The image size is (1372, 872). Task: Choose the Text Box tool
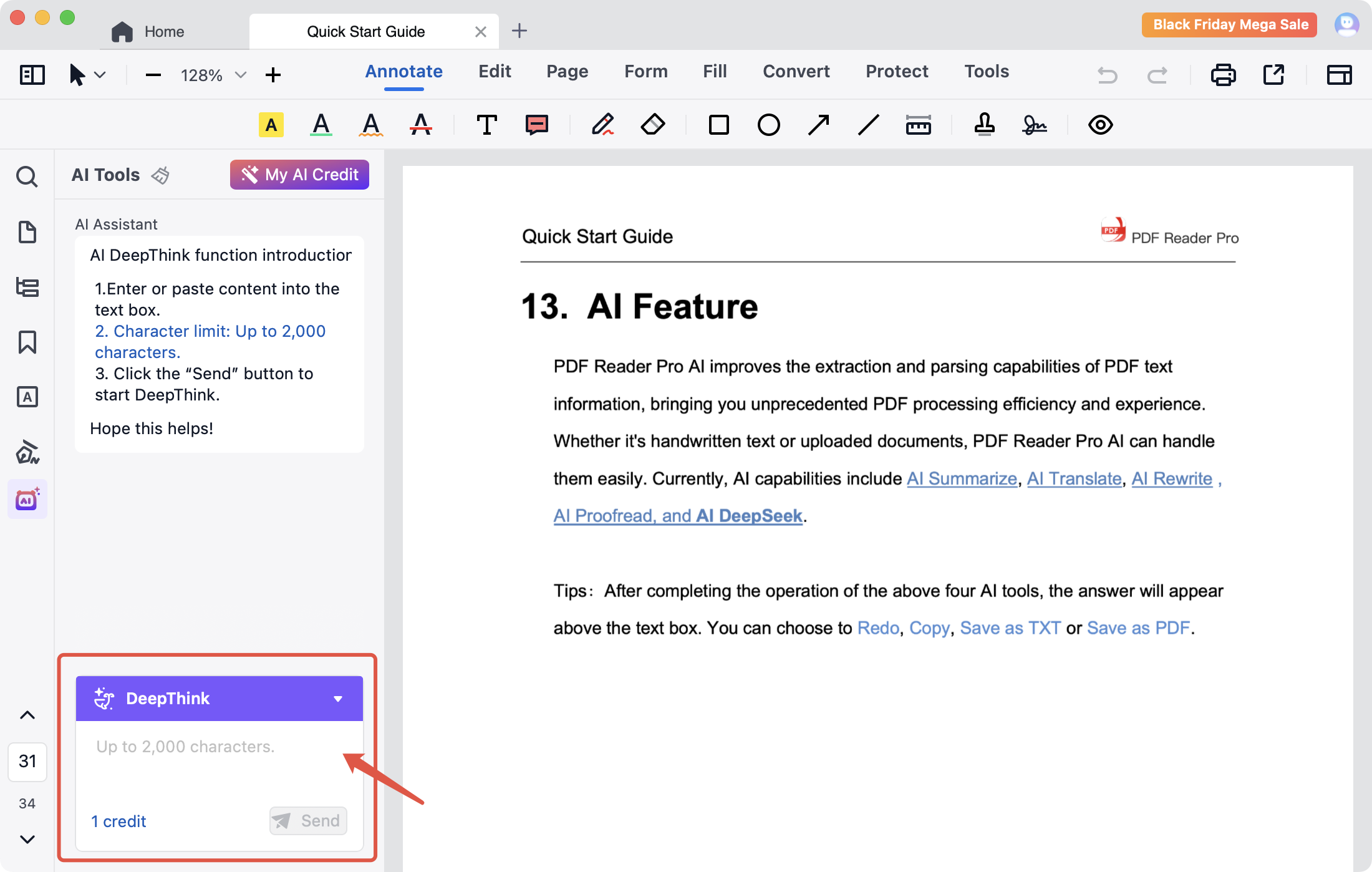486,125
